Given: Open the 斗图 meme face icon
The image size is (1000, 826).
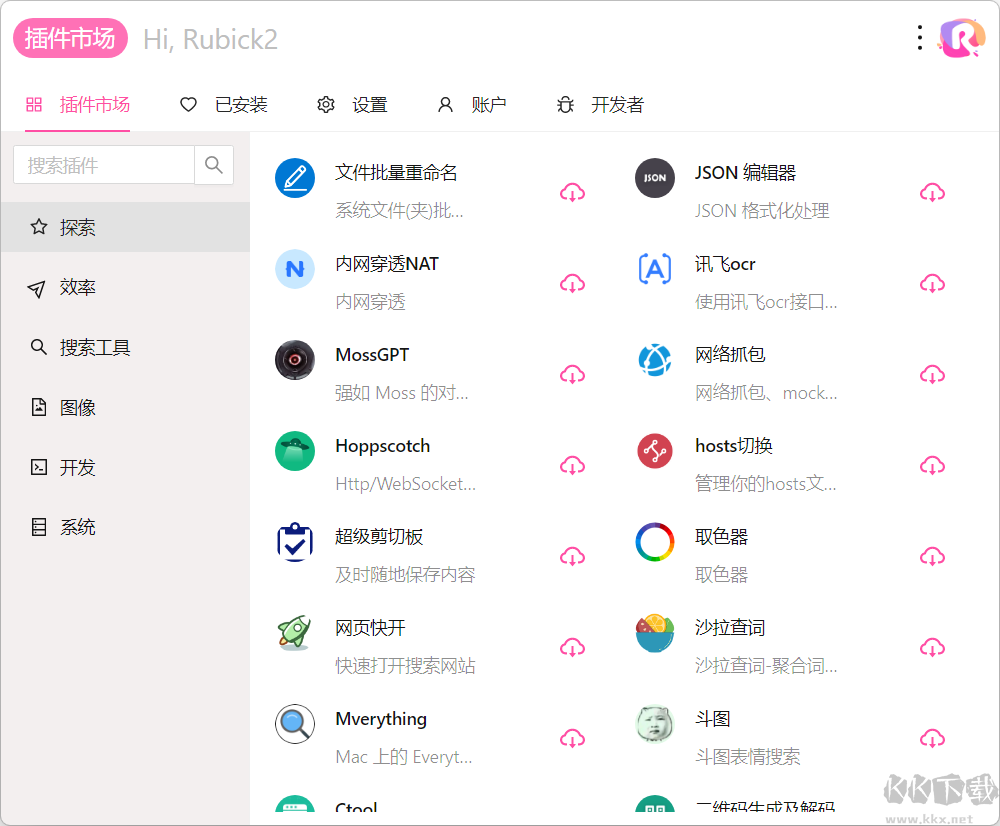Looking at the screenshot, I should [654, 724].
